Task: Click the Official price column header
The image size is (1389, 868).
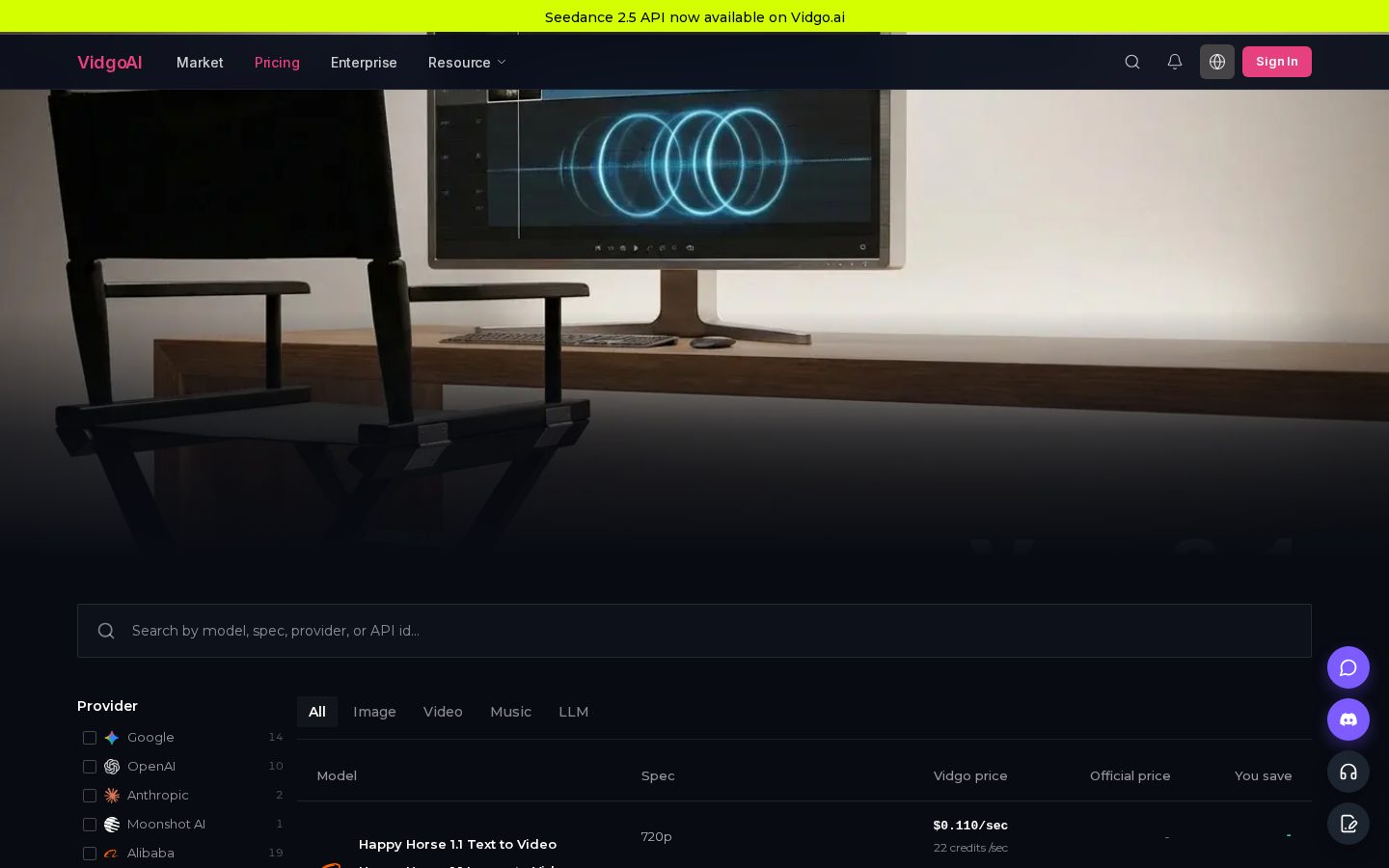Action: click(1130, 775)
